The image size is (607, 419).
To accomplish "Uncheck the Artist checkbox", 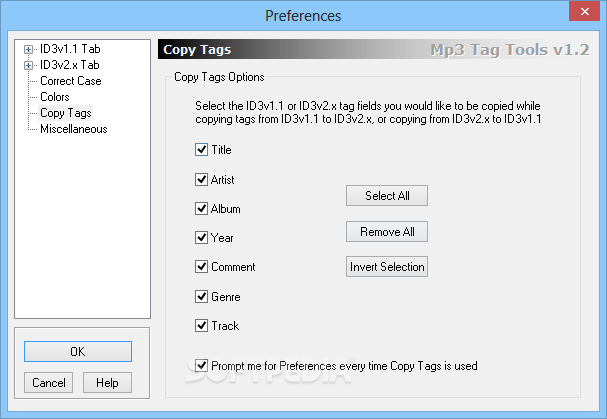I will (201, 179).
